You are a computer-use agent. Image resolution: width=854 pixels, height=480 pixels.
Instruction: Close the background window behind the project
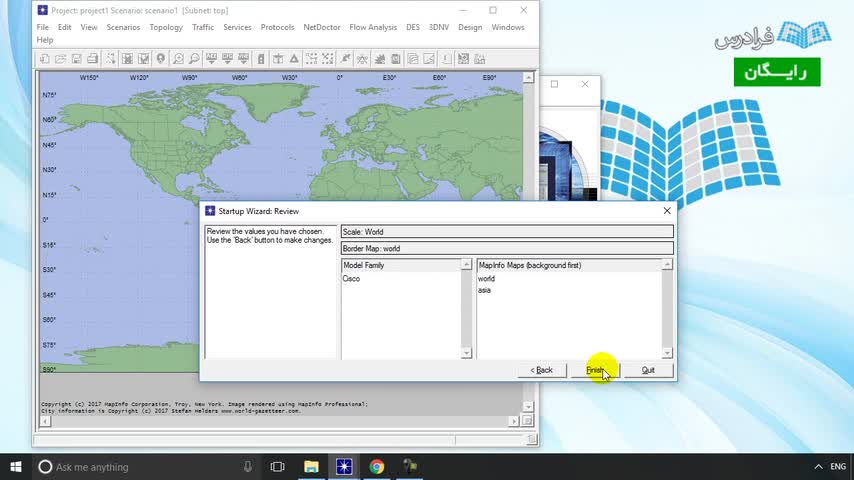[x=585, y=84]
